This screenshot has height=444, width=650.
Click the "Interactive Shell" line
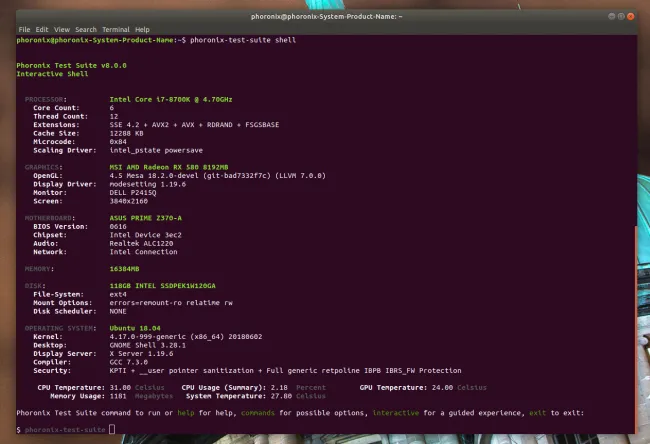click(52, 74)
